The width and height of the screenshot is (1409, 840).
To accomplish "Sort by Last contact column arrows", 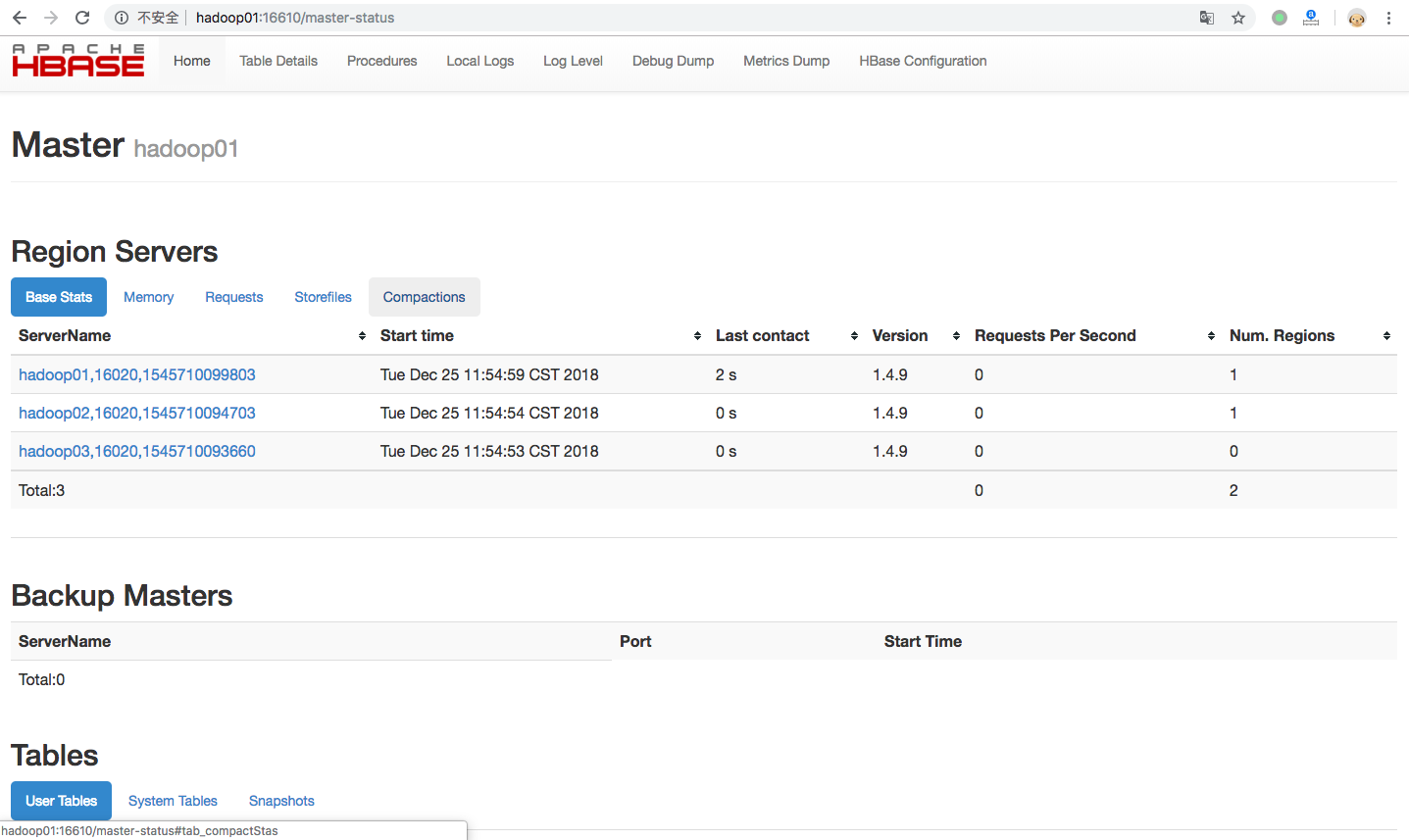I will tap(854, 336).
